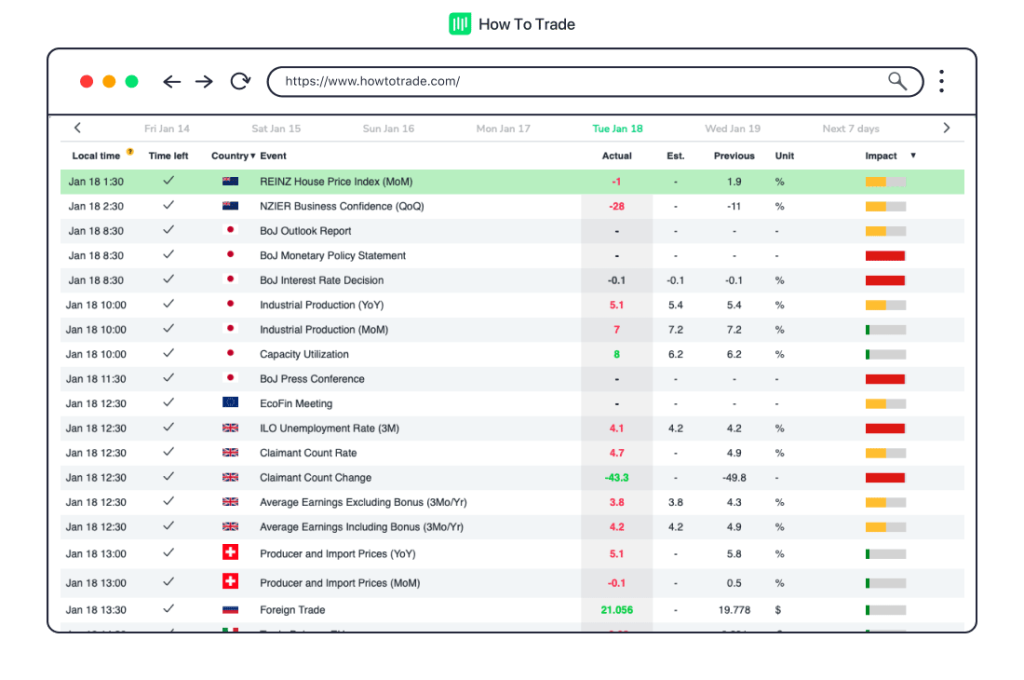
Task: Click the EU flag beside EcoFin Meeting
Action: pos(230,403)
